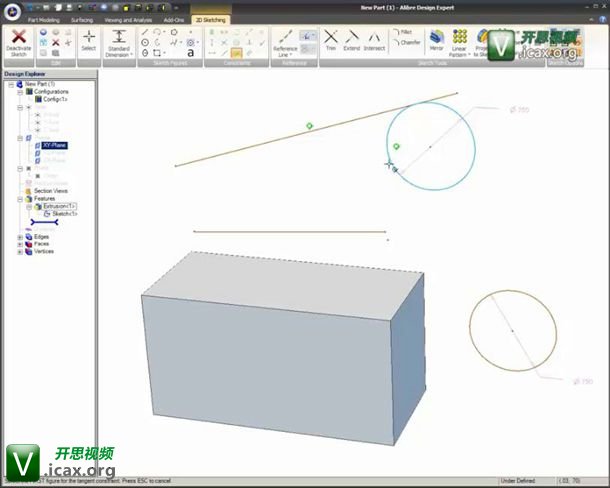Screen dimensions: 610x488
Task: Select XY-Plane in Design Explorer
Action: 54,145
